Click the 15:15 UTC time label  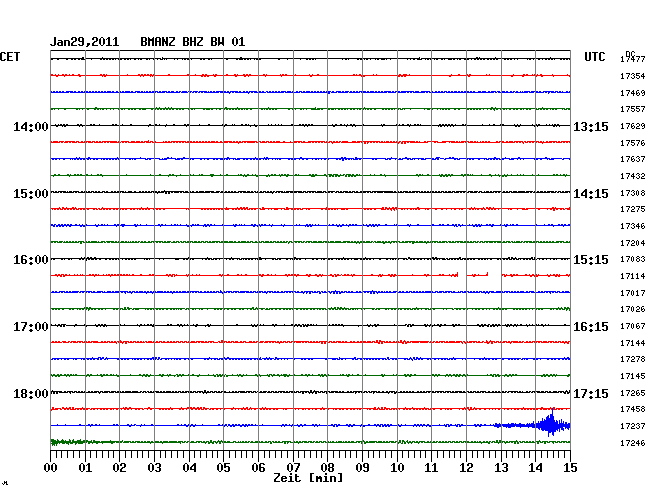click(x=591, y=260)
